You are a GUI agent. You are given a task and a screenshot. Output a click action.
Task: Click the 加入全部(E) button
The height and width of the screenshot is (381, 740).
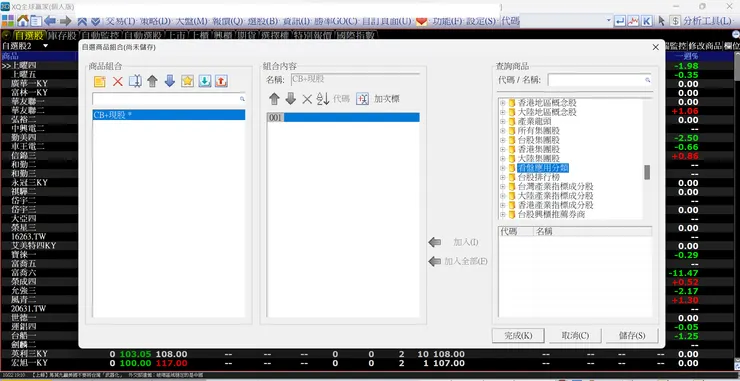[x=458, y=261]
